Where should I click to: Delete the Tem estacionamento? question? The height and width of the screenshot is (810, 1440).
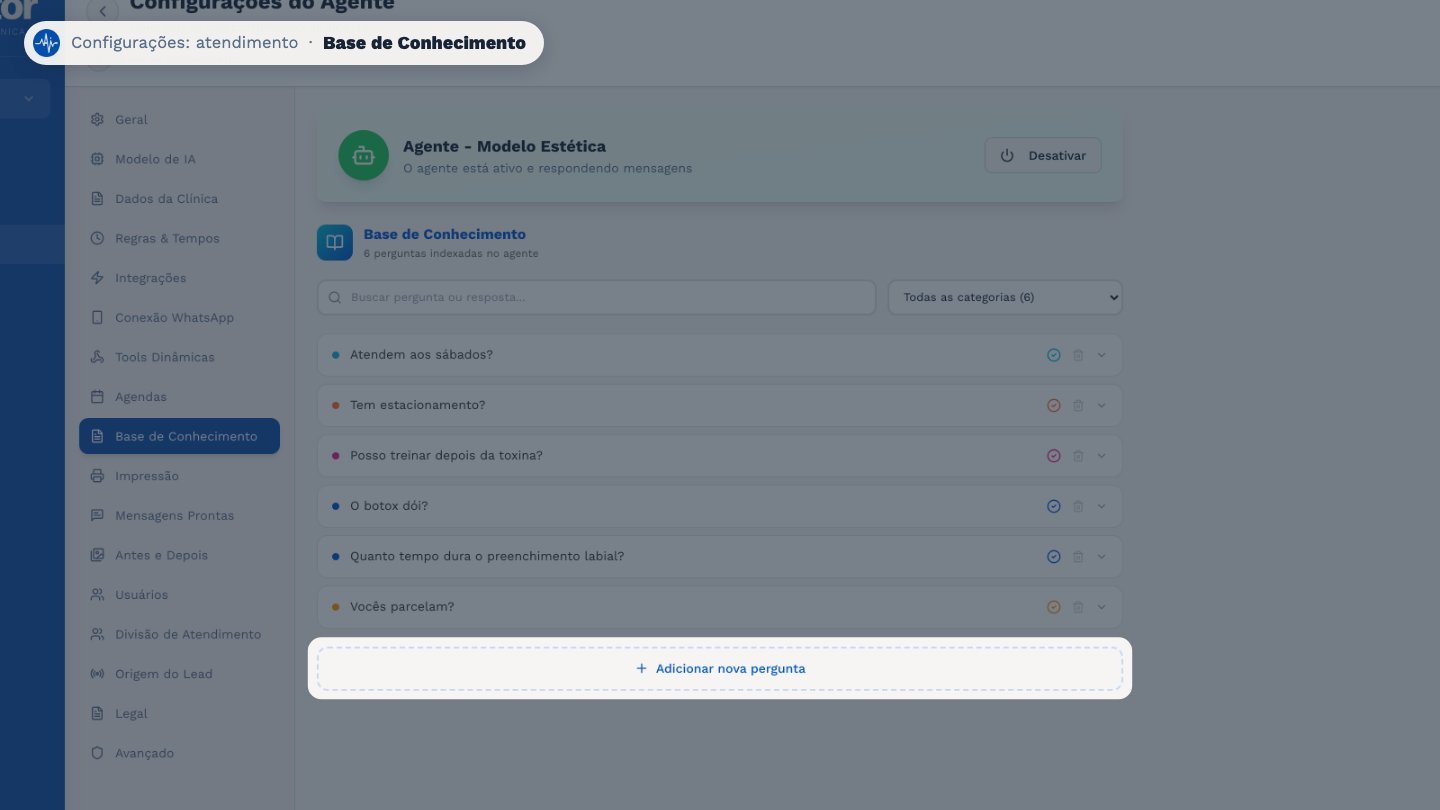1078,405
